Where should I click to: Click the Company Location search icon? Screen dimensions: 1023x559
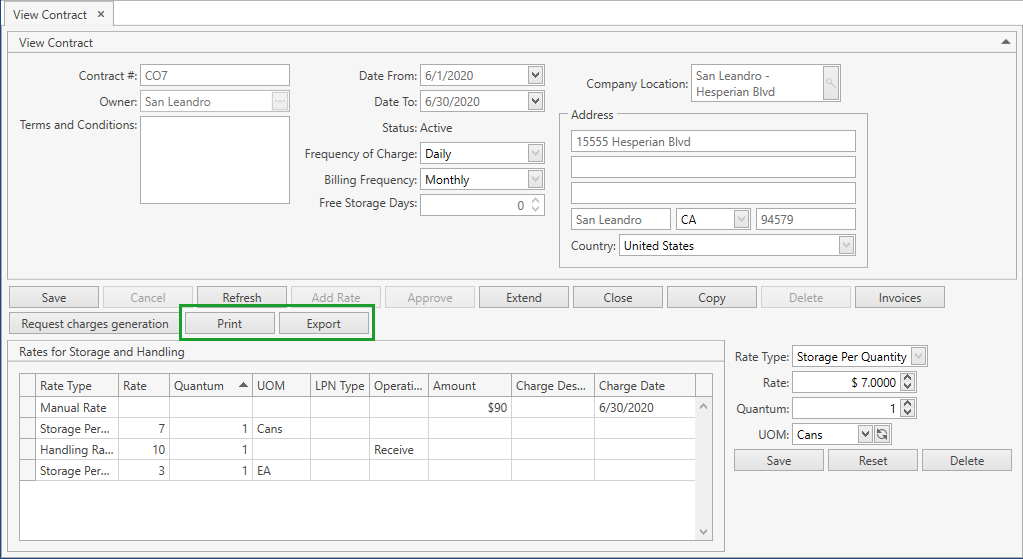pyautogui.click(x=831, y=84)
